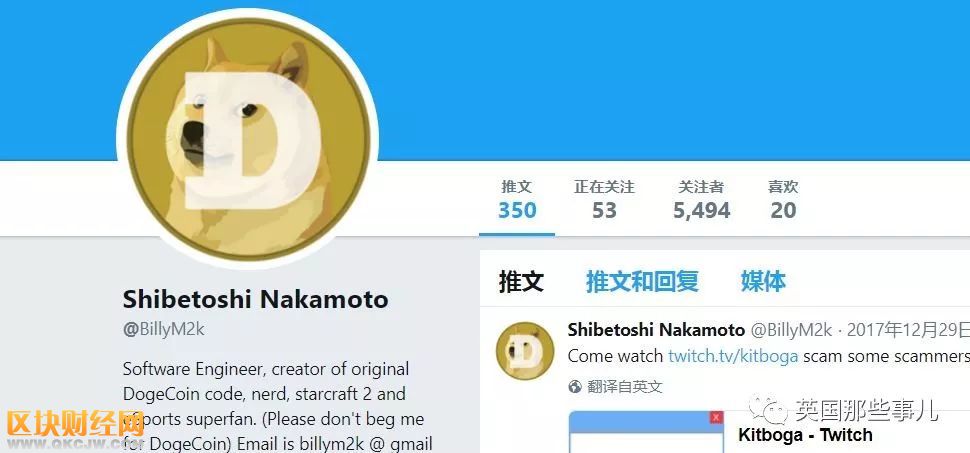Screen dimensions: 970x453
Task: Open the large Dogecoin profile avatar
Action: coord(247,139)
